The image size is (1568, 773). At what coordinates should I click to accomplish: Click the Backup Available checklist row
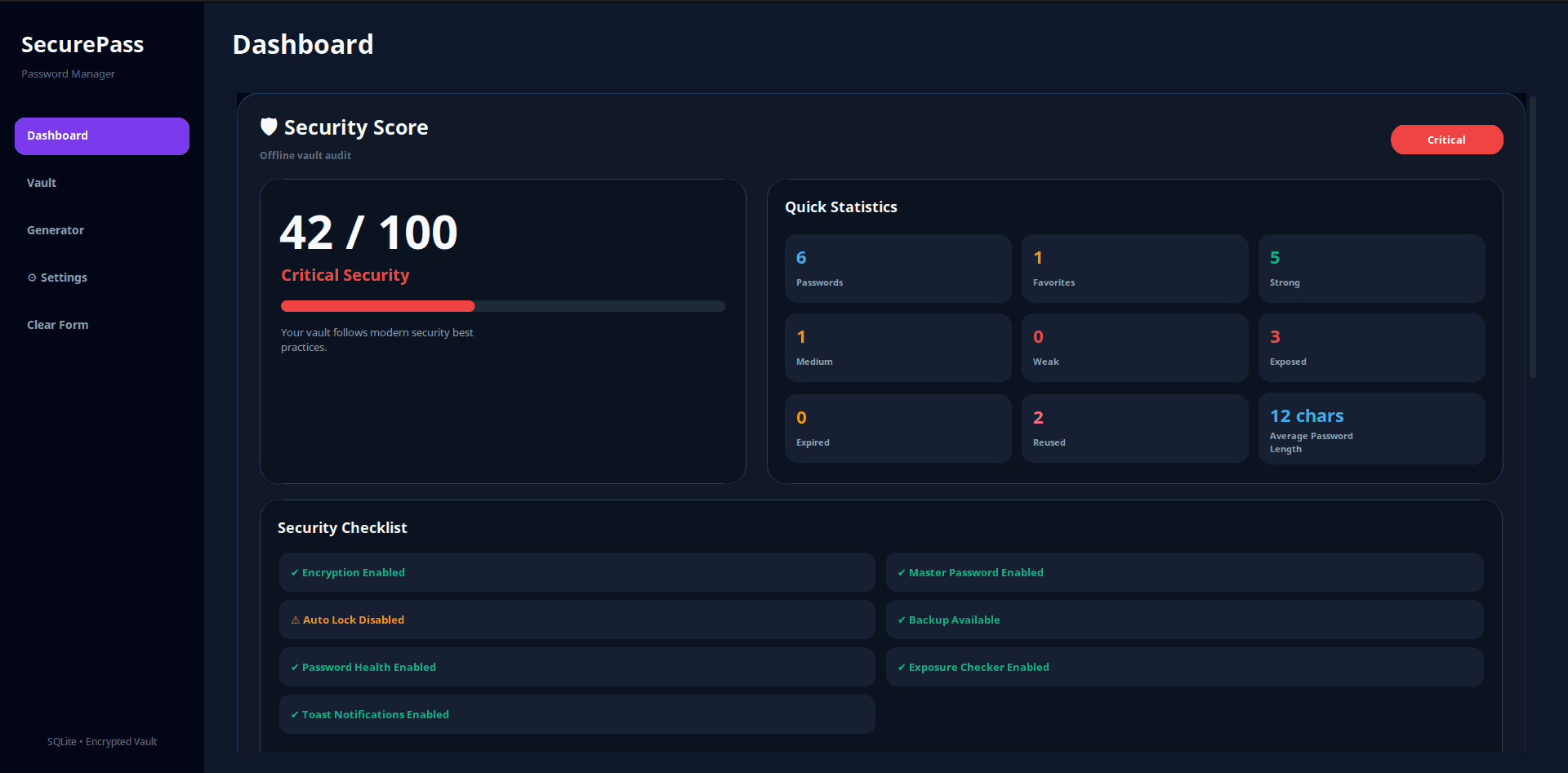click(1184, 620)
